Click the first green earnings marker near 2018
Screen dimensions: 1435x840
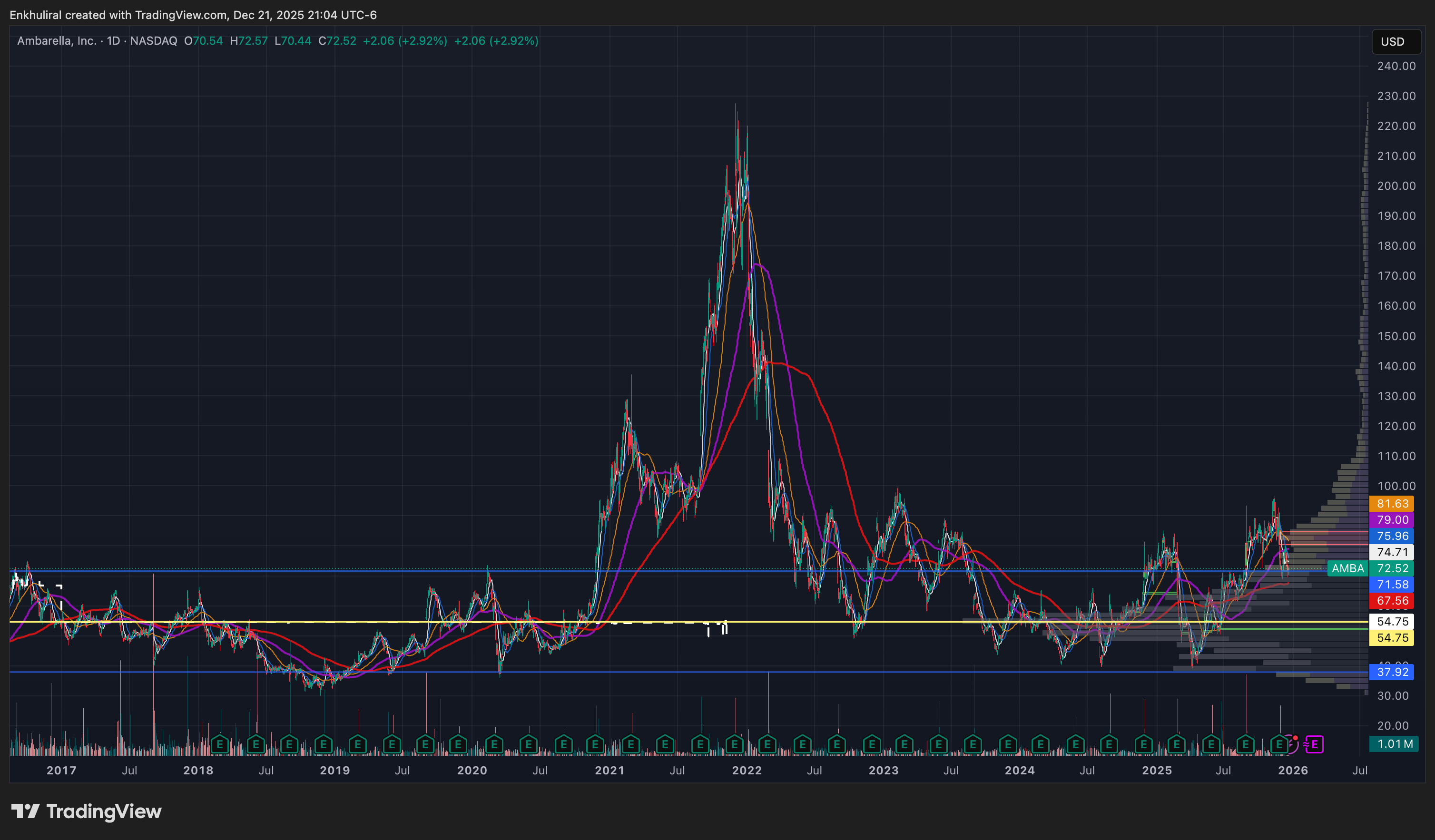[220, 744]
